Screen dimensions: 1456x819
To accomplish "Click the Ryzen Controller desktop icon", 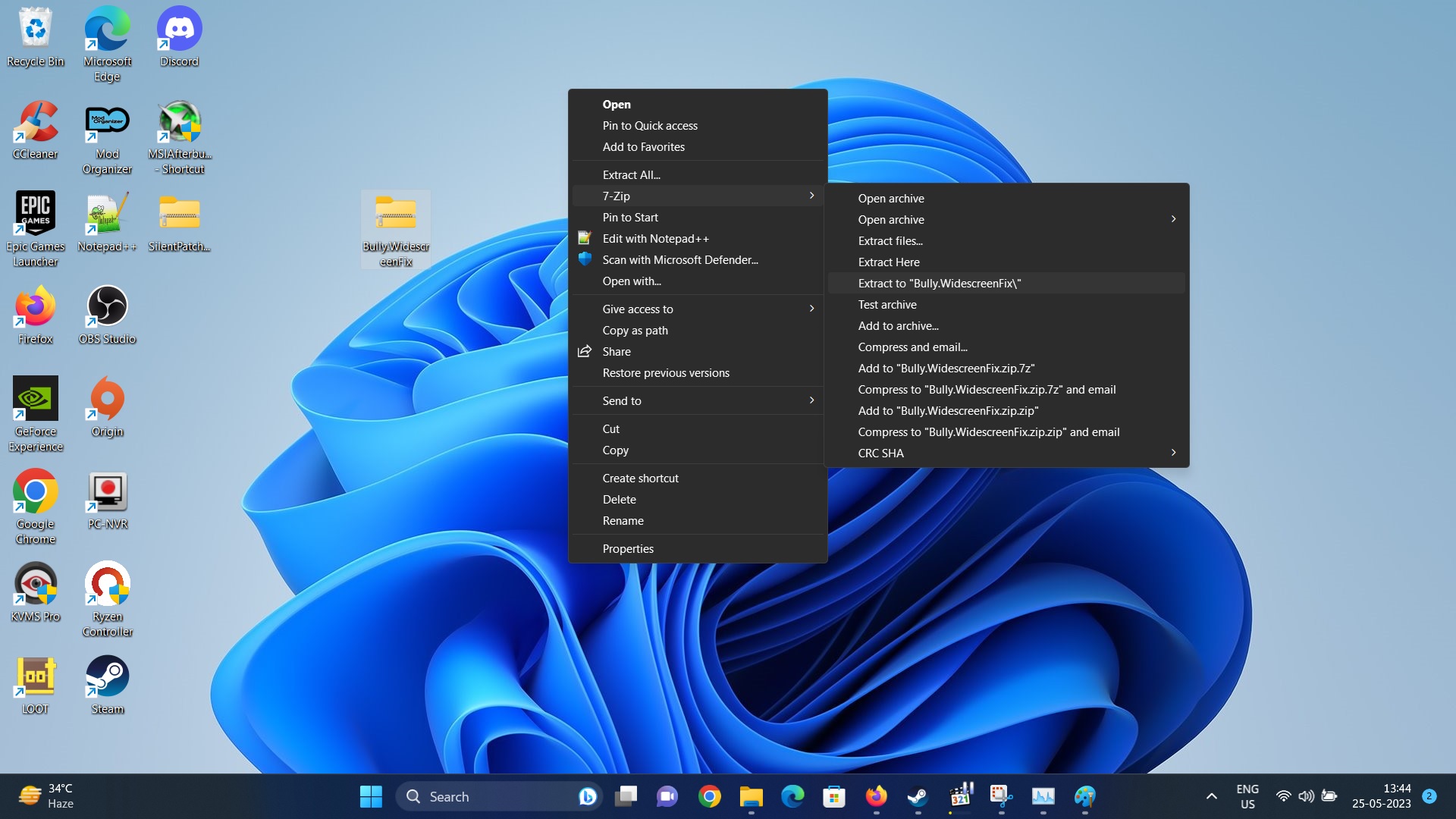I will point(107,585).
